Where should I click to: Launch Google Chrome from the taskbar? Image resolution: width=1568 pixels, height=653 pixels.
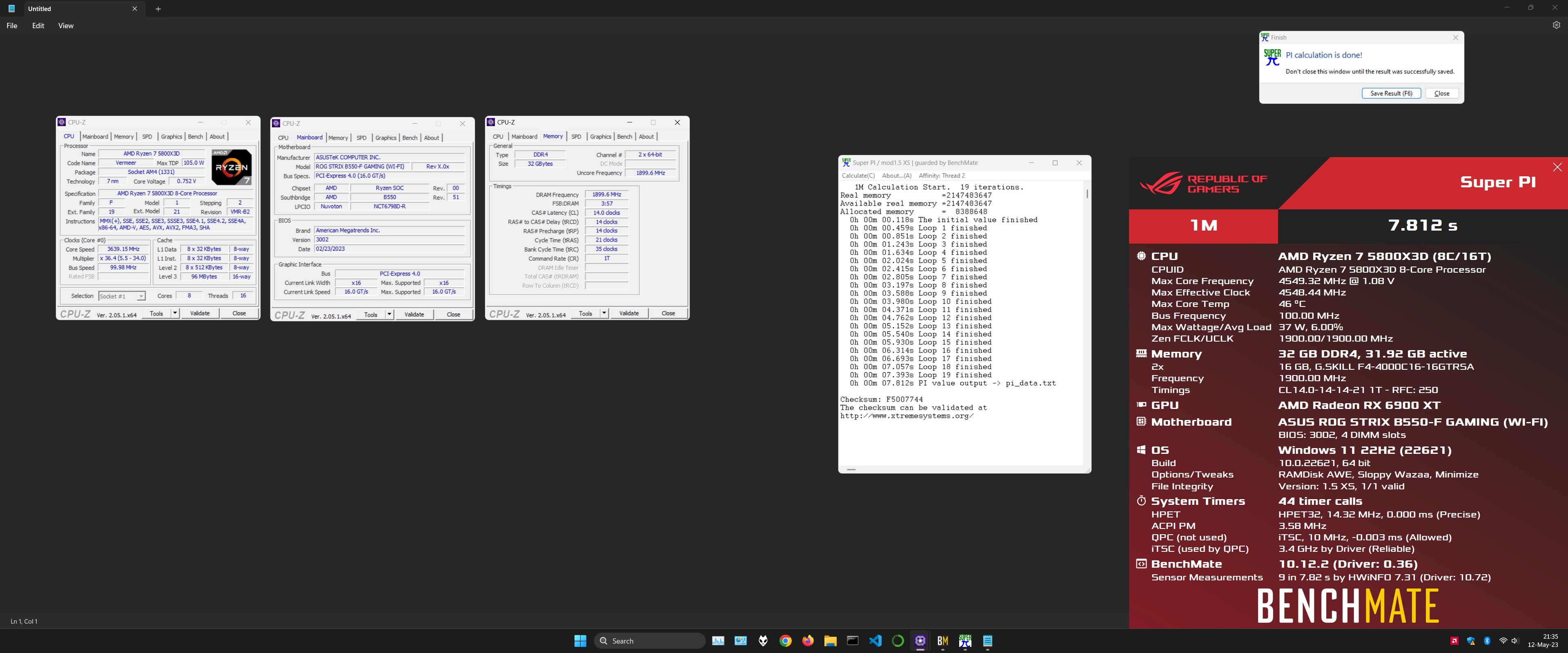(x=786, y=640)
